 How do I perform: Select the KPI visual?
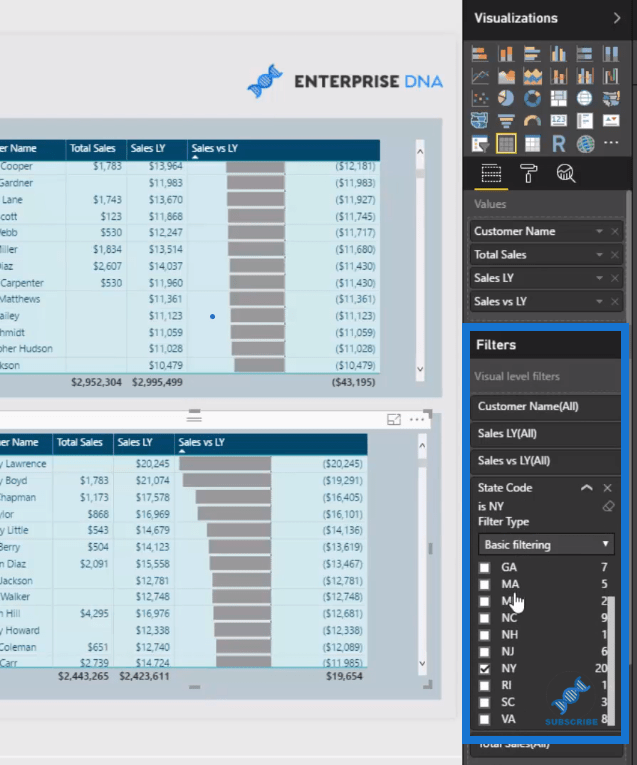(611, 121)
